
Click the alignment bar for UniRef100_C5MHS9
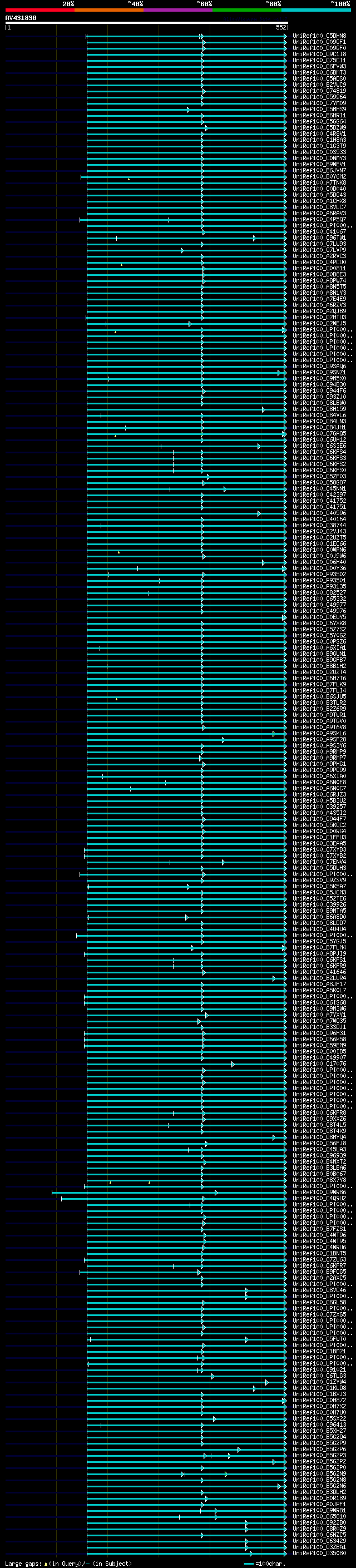186,110
